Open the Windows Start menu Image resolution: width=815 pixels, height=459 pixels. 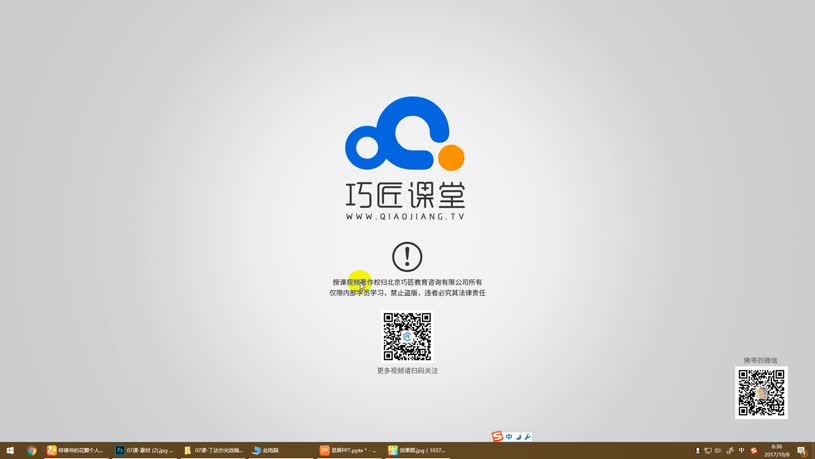pos(10,451)
